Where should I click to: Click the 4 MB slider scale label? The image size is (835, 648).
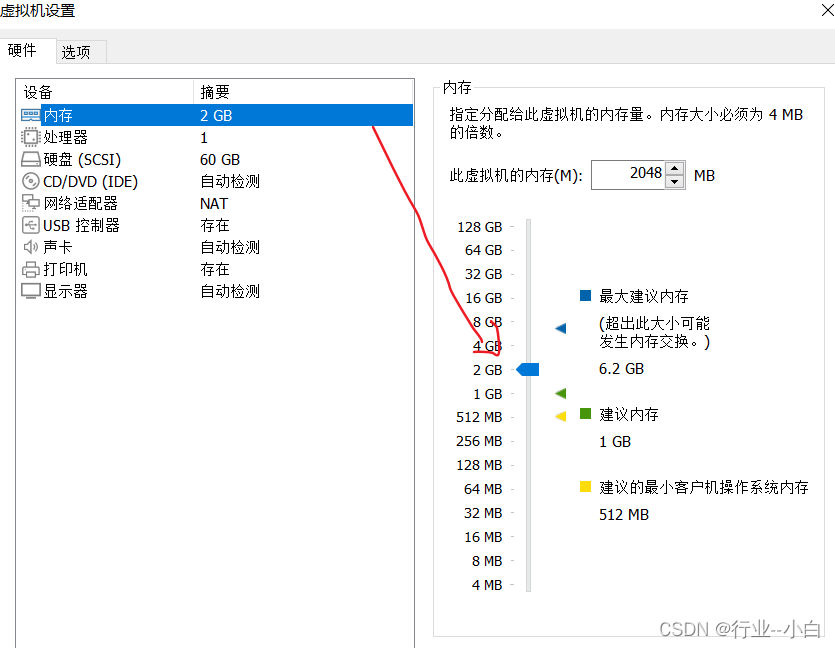[x=487, y=585]
